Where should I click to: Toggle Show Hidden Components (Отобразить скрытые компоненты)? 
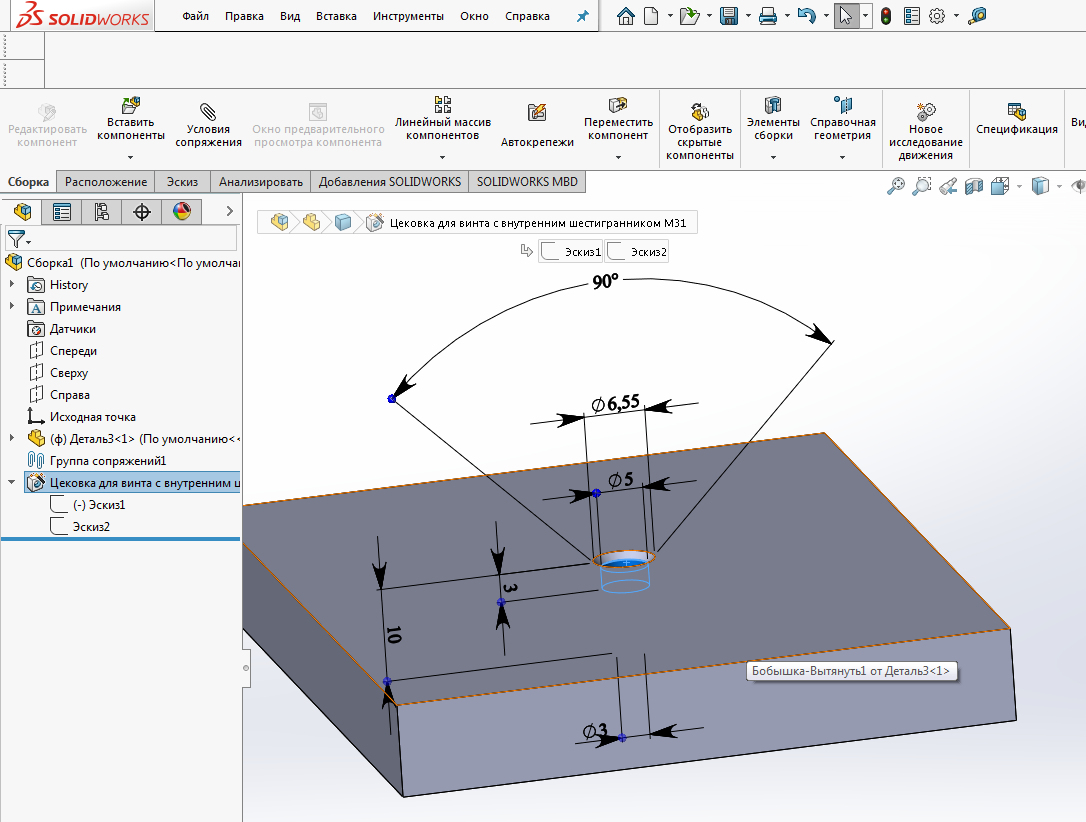pyautogui.click(x=700, y=128)
